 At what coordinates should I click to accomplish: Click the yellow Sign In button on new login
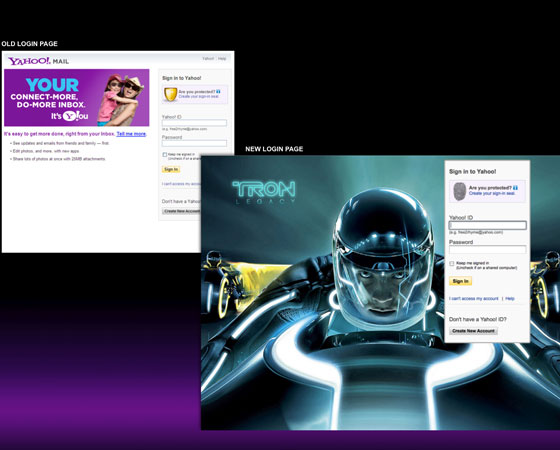(460, 281)
